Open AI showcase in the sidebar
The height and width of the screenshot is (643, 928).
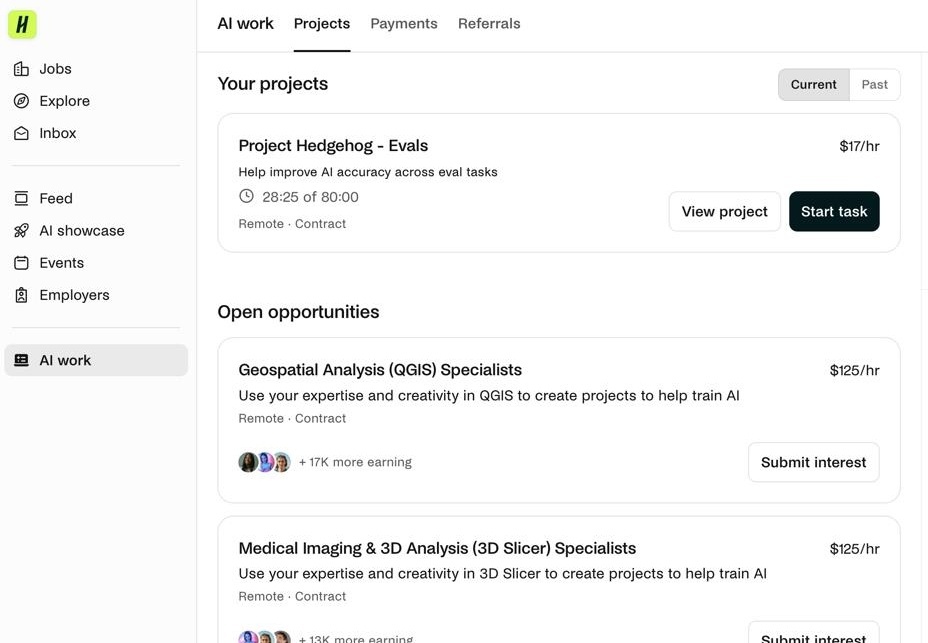(96, 230)
